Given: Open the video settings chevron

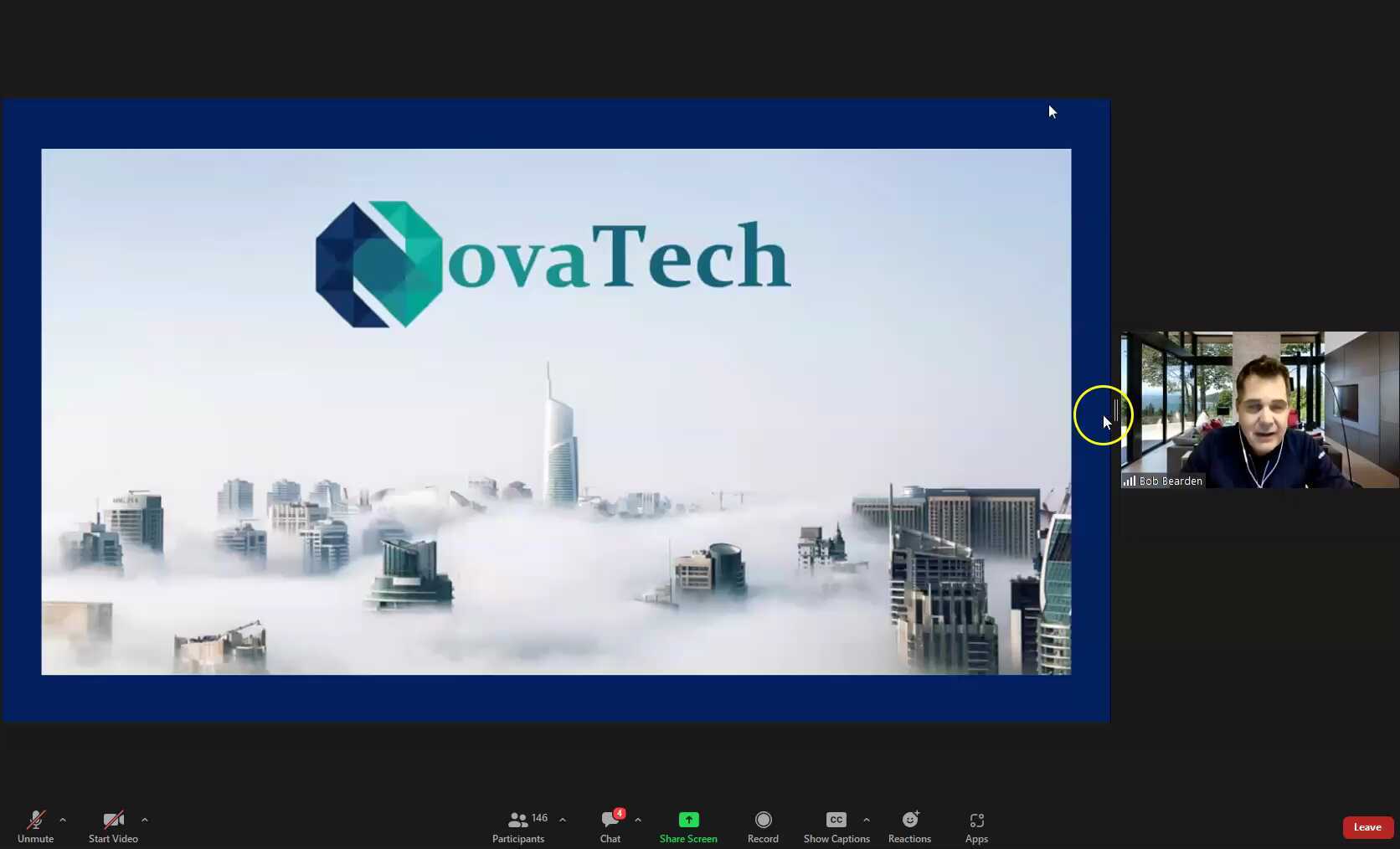Looking at the screenshot, I should point(144,821).
